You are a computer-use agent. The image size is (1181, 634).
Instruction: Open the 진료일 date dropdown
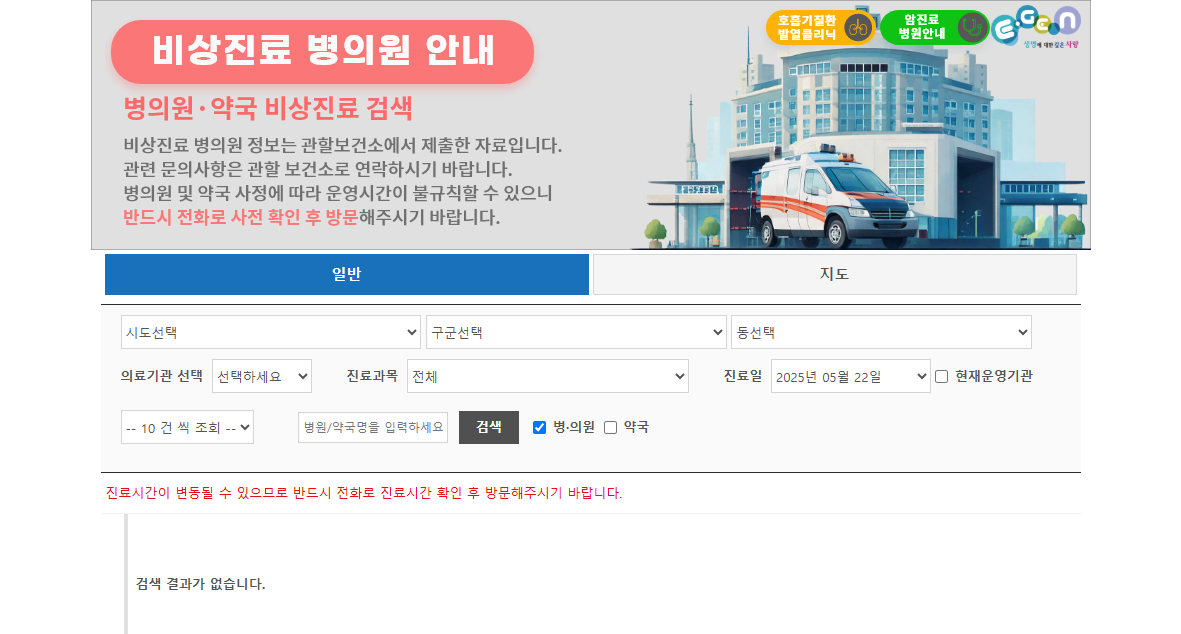click(x=850, y=376)
